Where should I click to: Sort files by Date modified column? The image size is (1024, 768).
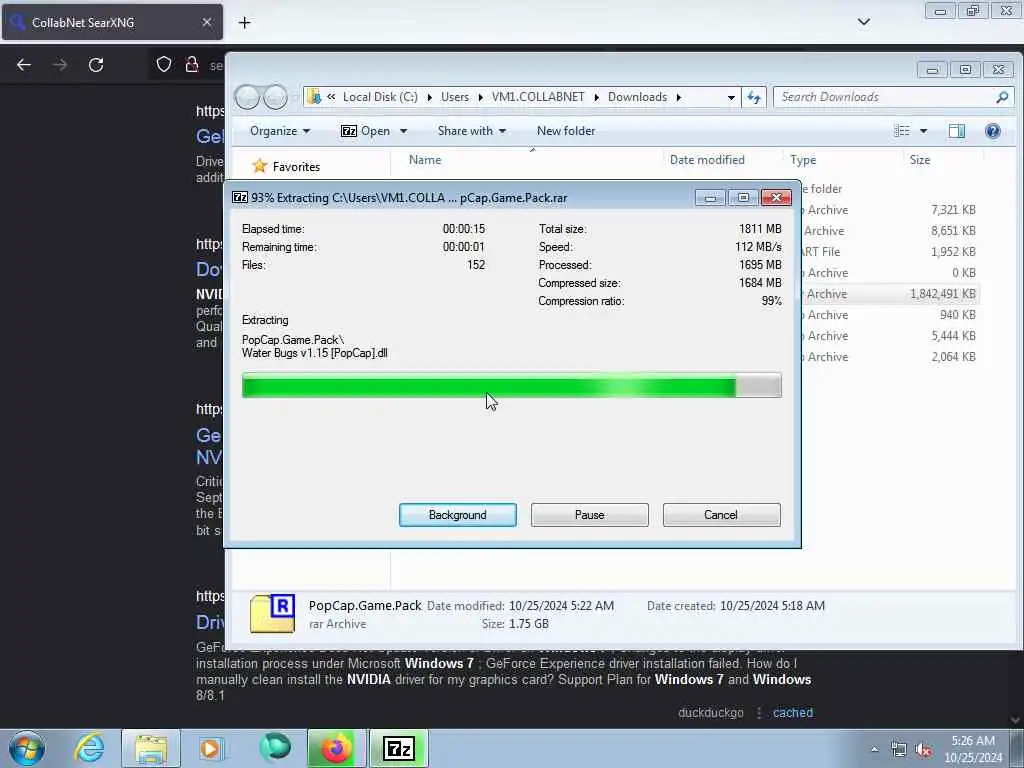pos(707,159)
